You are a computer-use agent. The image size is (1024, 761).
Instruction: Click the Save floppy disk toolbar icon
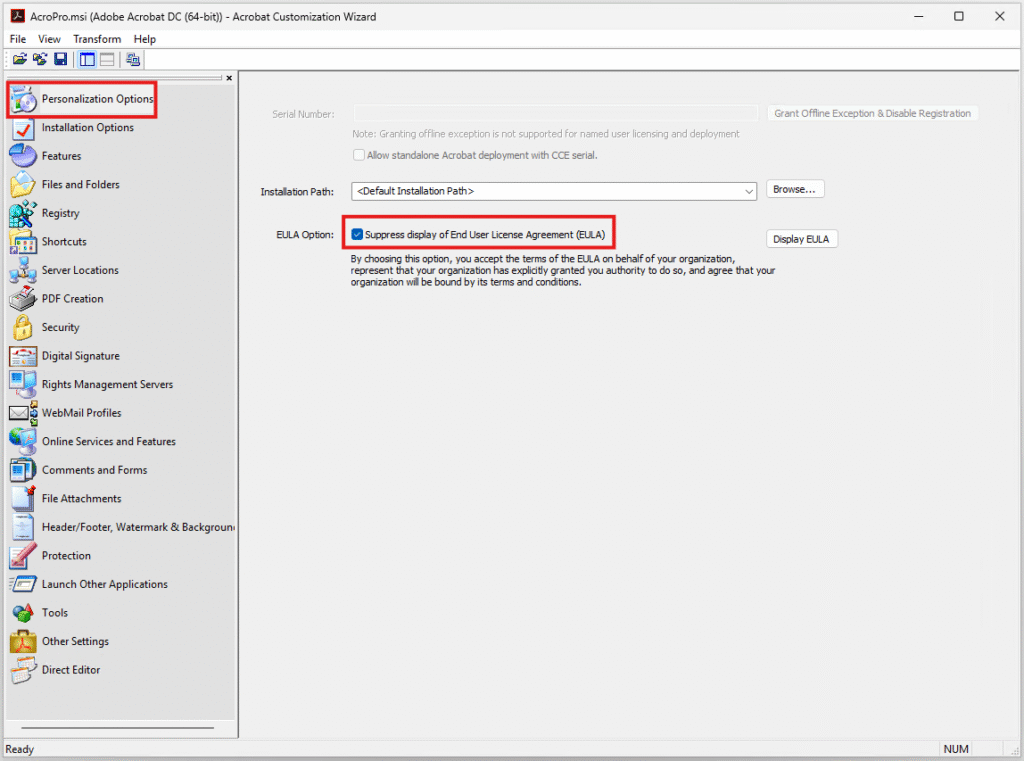pyautogui.click(x=60, y=60)
